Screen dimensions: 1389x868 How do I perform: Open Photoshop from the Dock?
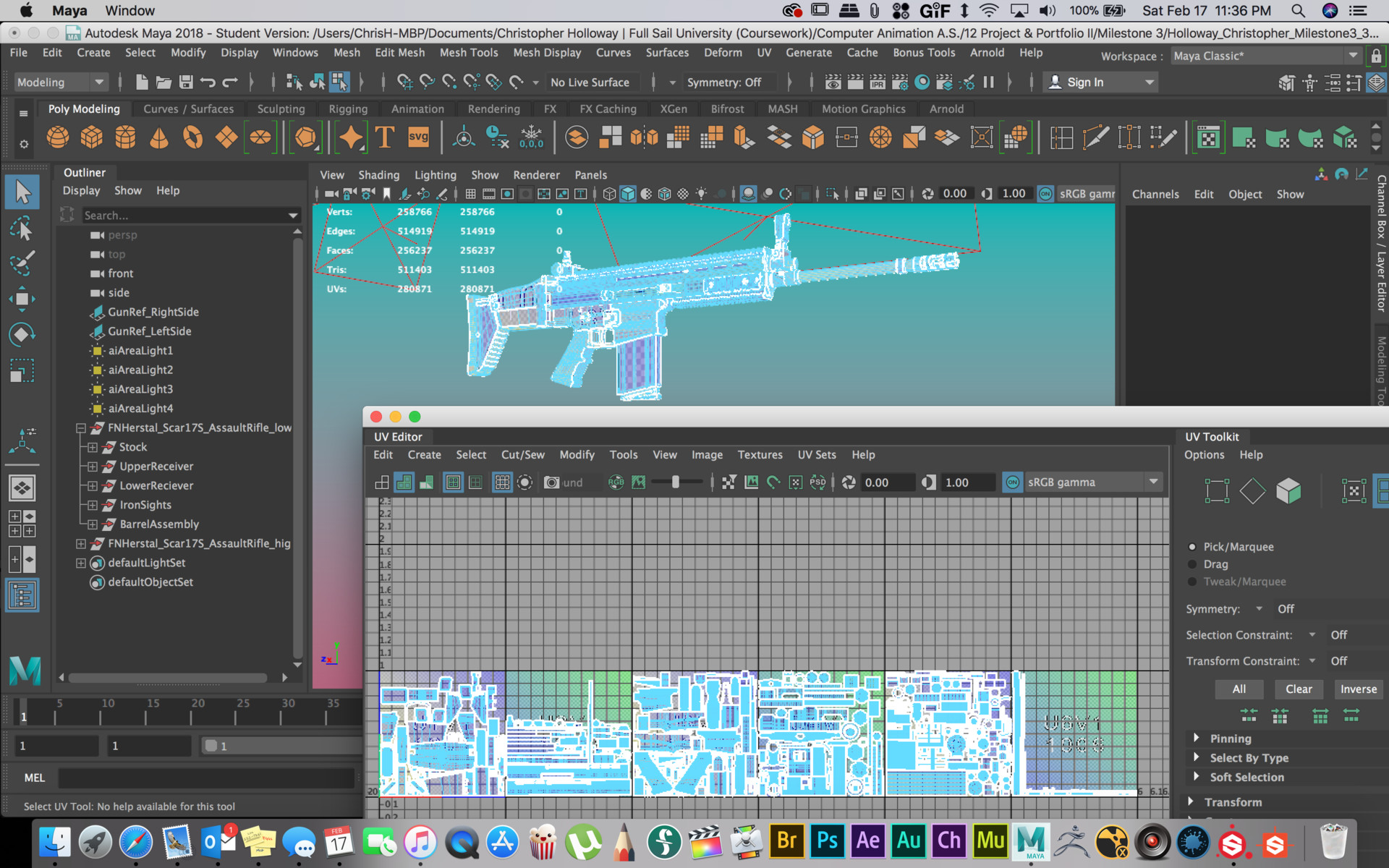827,841
